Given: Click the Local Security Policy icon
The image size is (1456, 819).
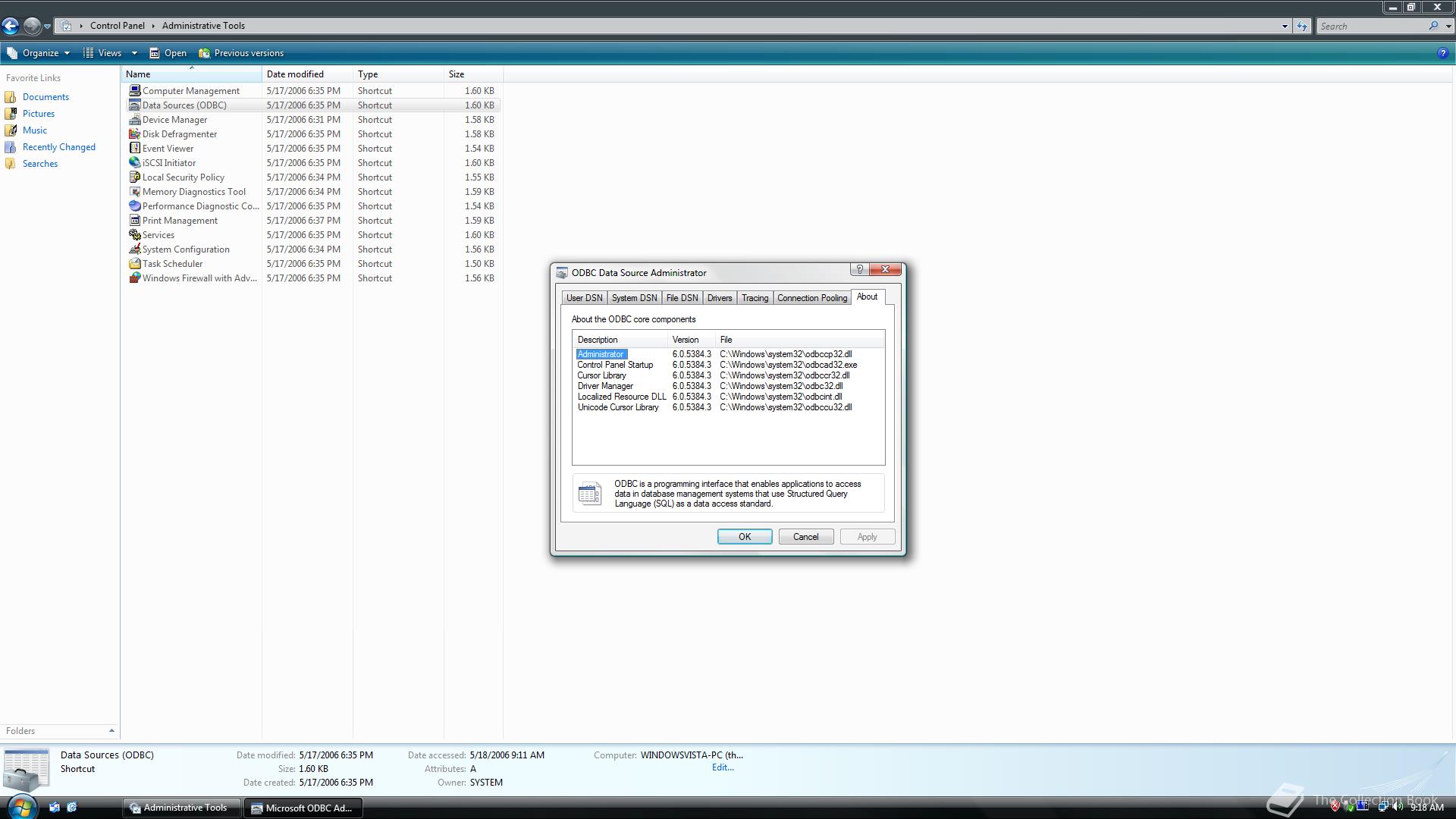Looking at the screenshot, I should [x=135, y=177].
